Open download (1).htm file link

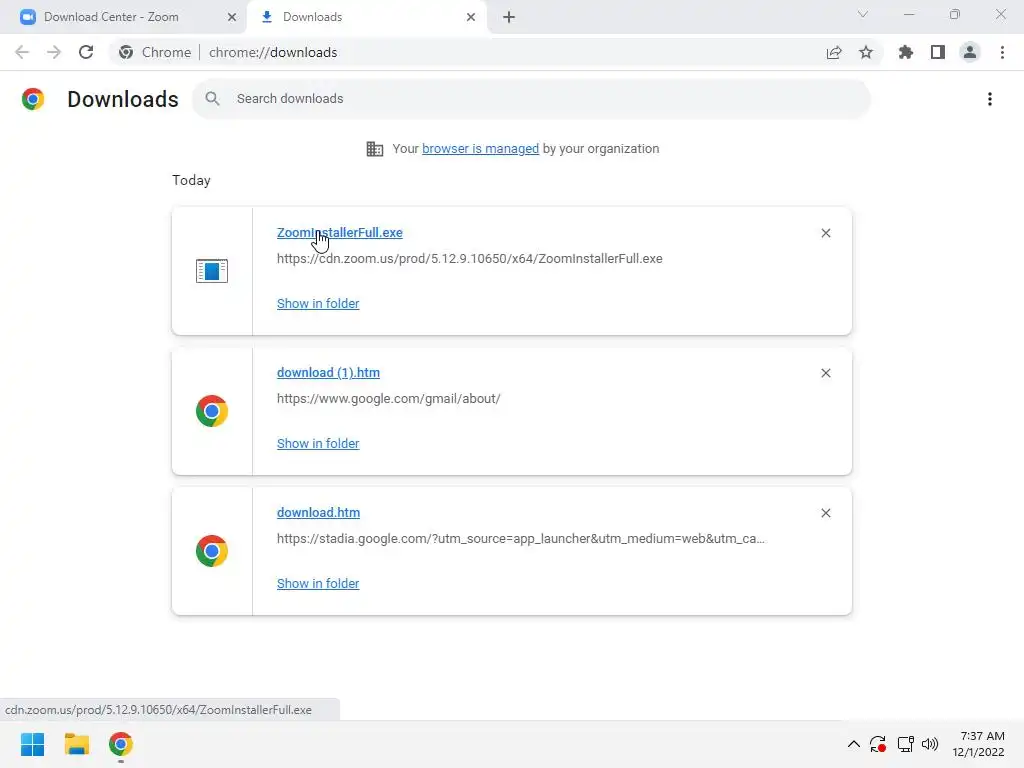pos(328,373)
